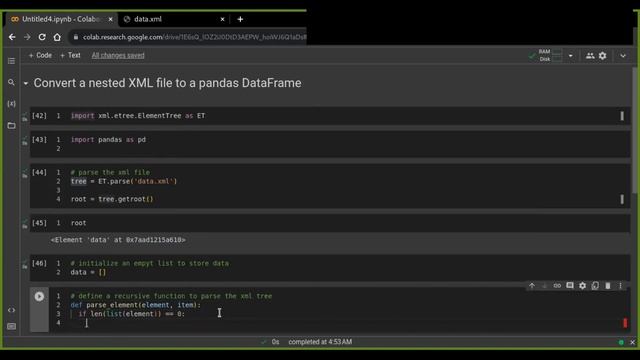Image resolution: width=640 pixels, height=360 pixels.
Task: Move the cell up with the arrow icon
Action: tap(532, 286)
